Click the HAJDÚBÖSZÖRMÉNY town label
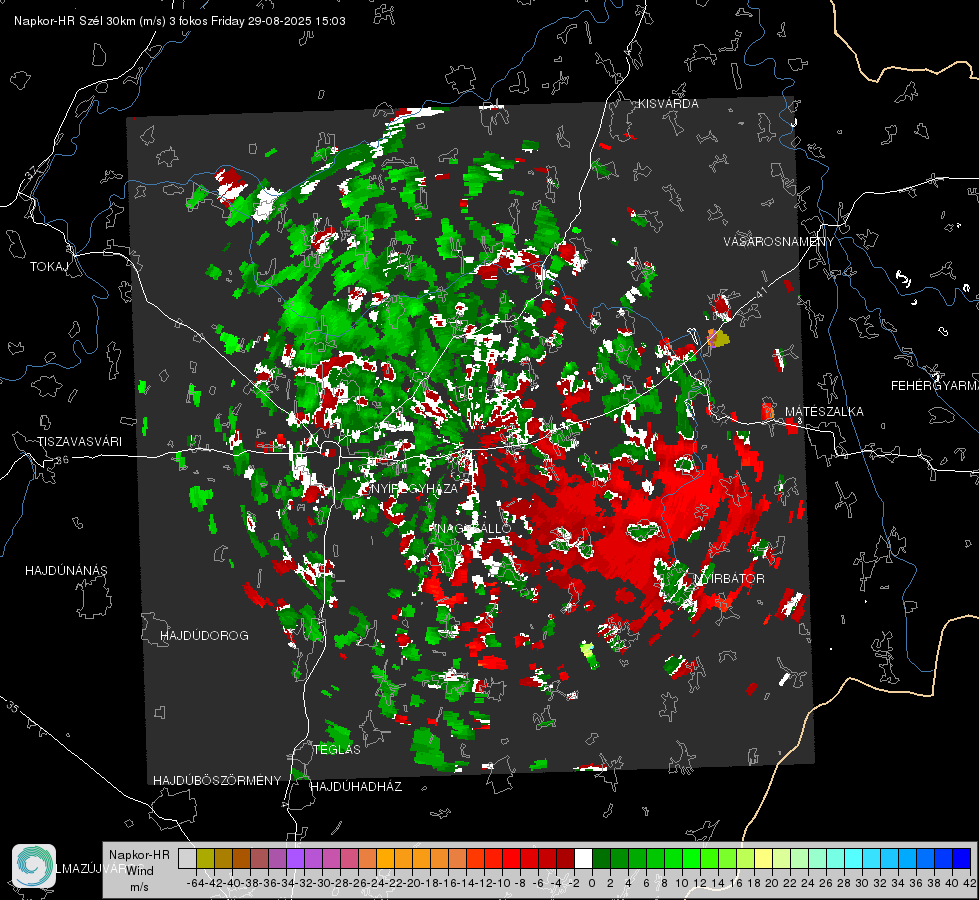The height and width of the screenshot is (900, 979). [217, 781]
